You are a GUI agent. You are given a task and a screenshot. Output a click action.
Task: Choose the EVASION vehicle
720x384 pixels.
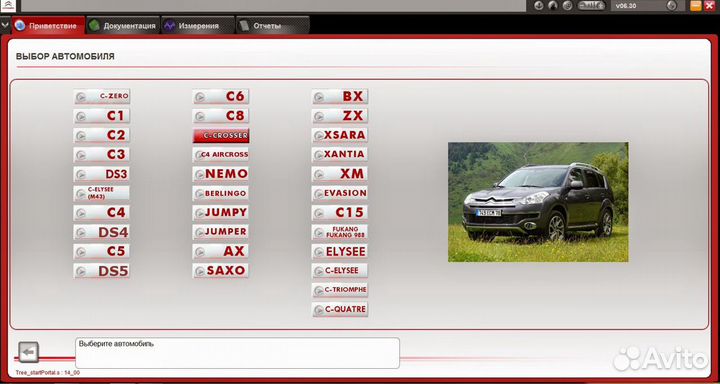[340, 193]
